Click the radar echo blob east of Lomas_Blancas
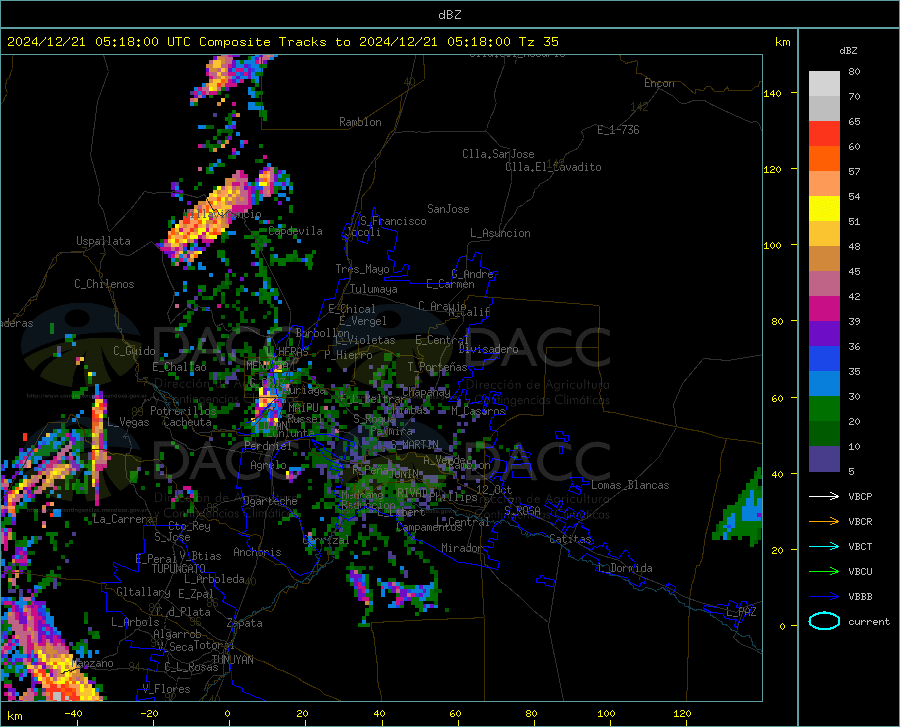Image resolution: width=900 pixels, height=727 pixels. point(740,508)
